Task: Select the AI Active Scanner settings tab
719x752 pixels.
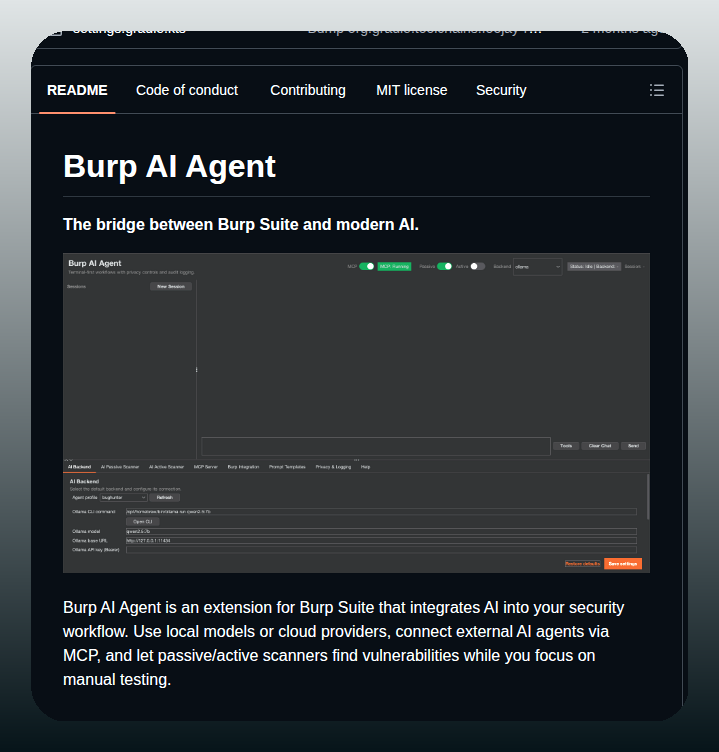Action: tap(166, 467)
